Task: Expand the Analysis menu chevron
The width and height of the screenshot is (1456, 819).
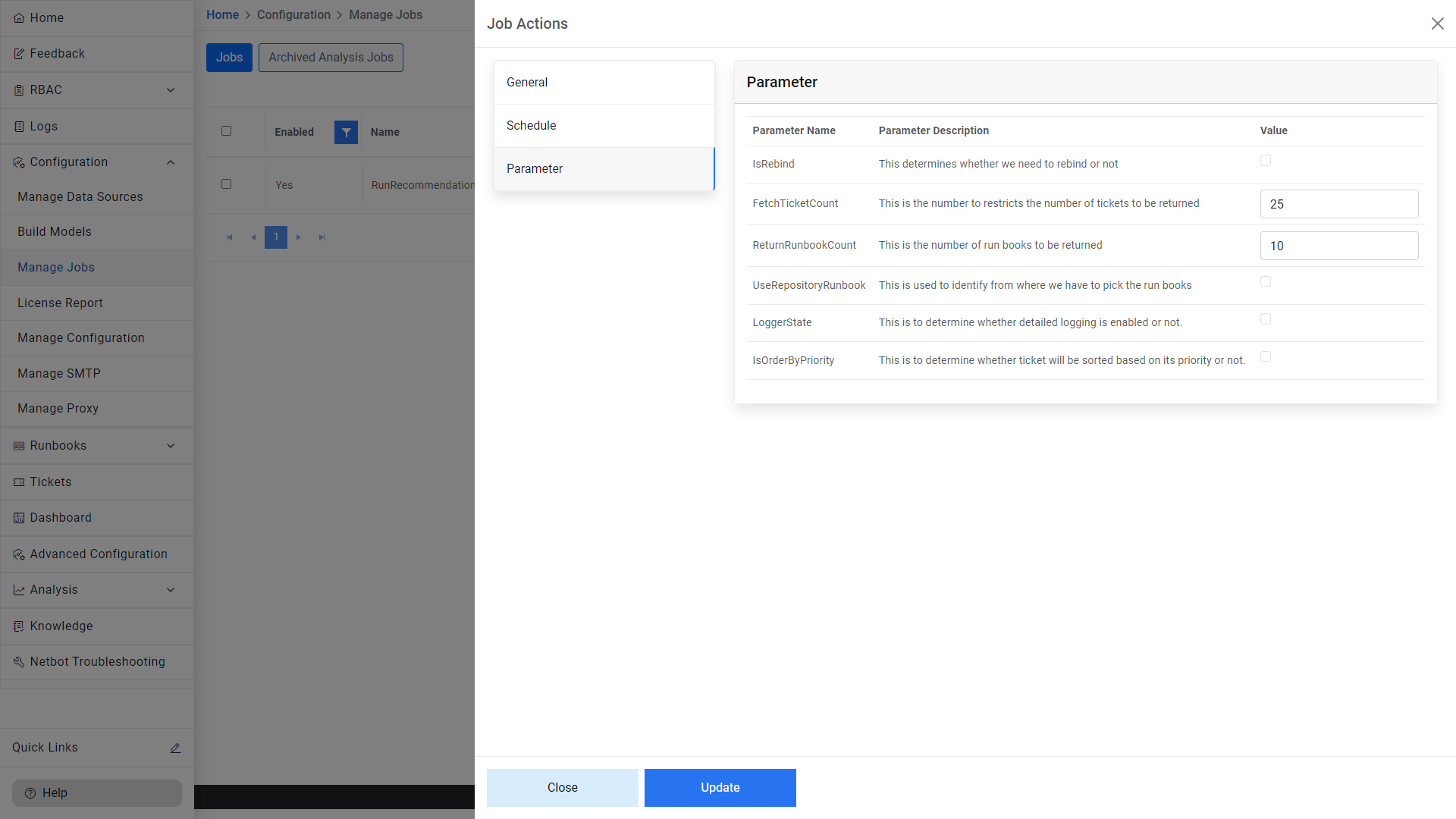Action: (171, 590)
